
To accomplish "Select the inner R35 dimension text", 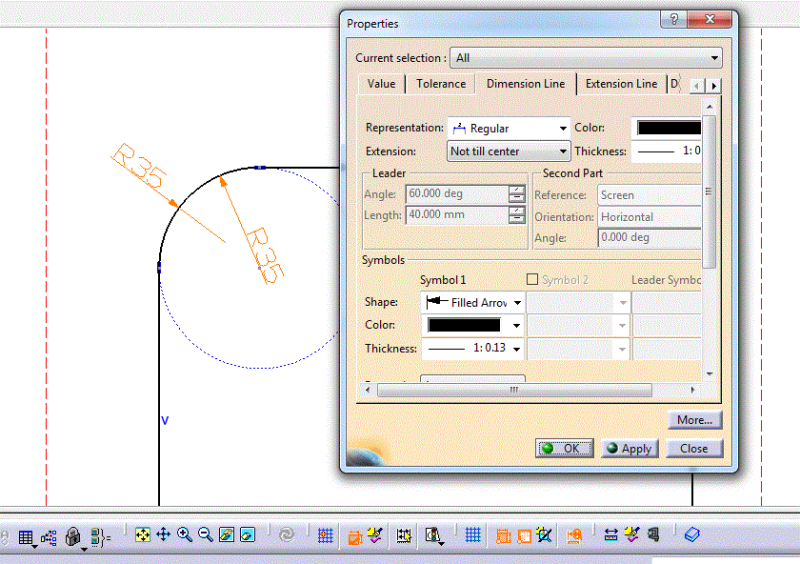I will [265, 255].
